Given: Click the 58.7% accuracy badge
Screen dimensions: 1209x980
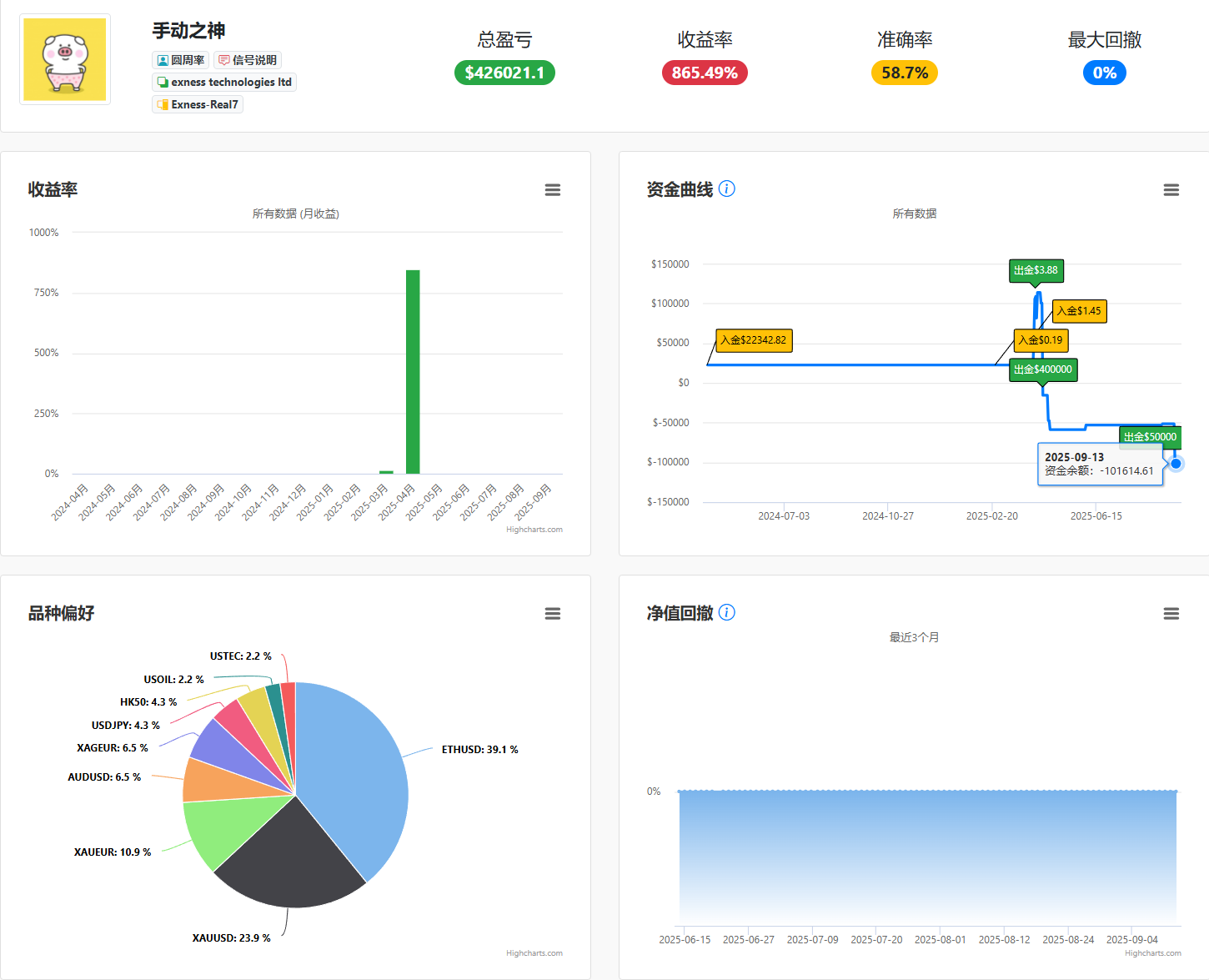Looking at the screenshot, I should pyautogui.click(x=905, y=73).
